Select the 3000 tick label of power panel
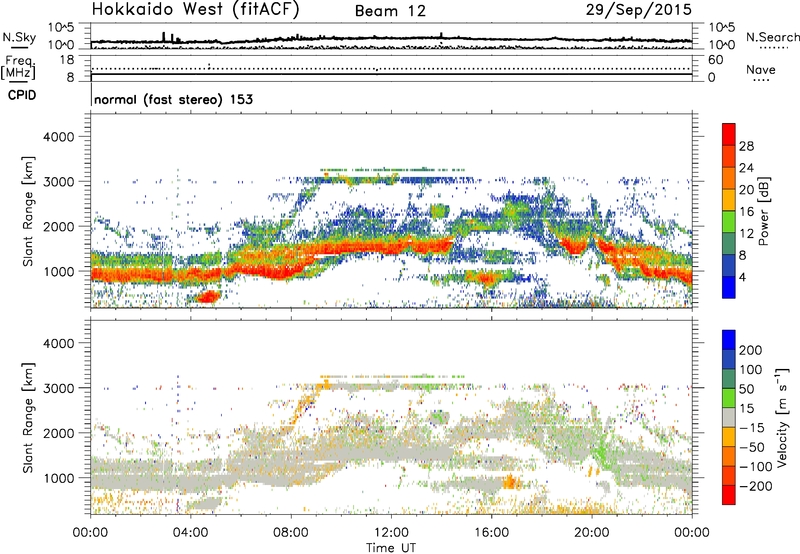This screenshot has width=800, height=554. tap(59, 182)
